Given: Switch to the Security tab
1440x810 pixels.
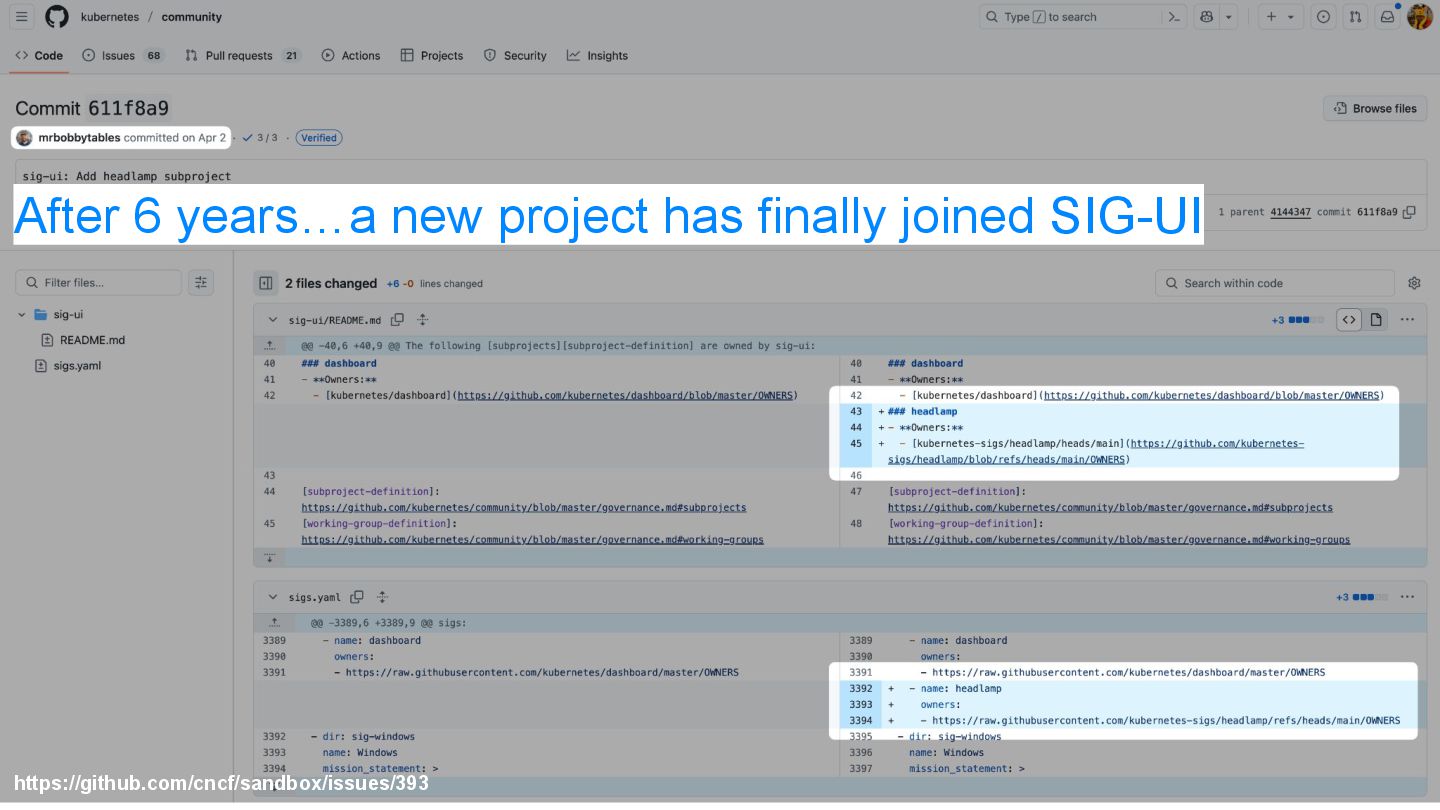Looking at the screenshot, I should pos(515,56).
